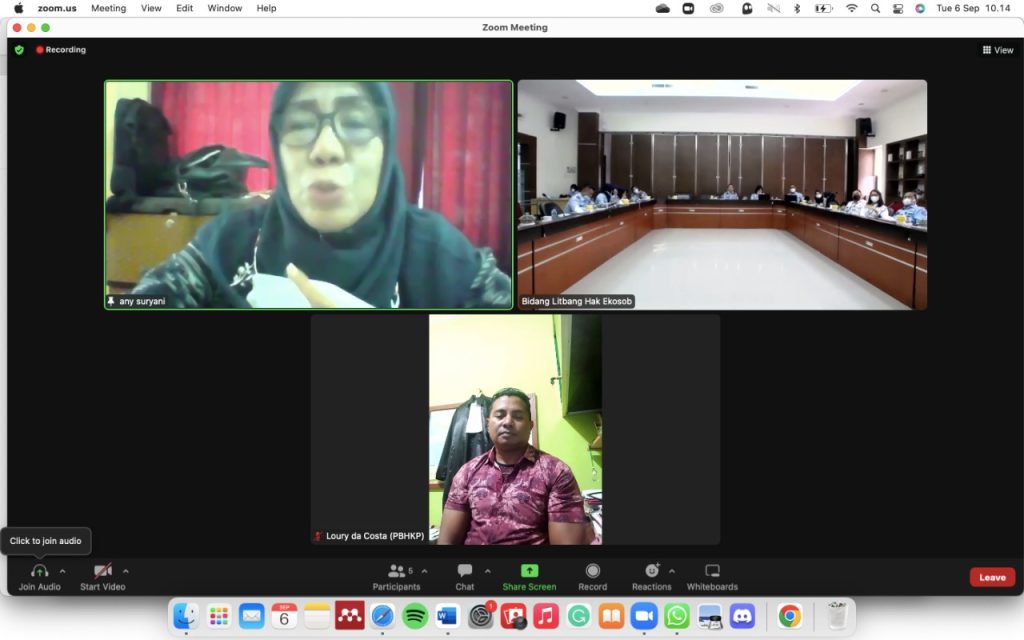Viewport: 1024px width, 640px height.
Task: Open the View menu in menu bar
Action: (151, 8)
